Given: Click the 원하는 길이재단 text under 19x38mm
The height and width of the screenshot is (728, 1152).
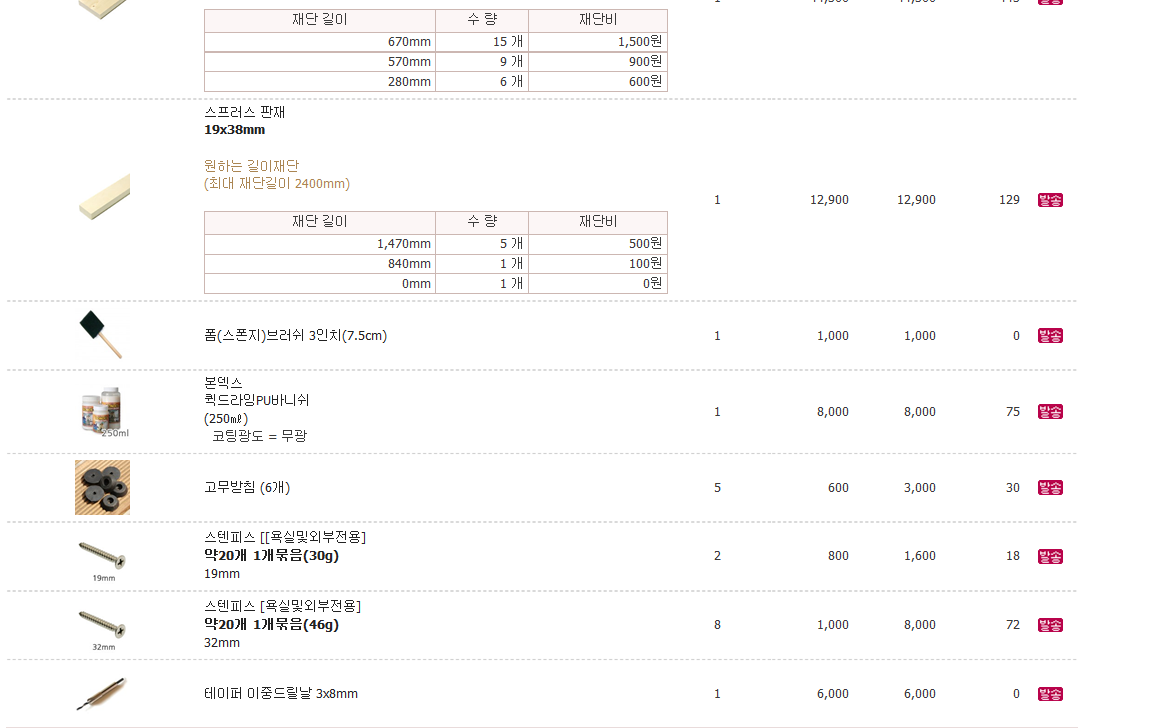Looking at the screenshot, I should pyautogui.click(x=251, y=166).
